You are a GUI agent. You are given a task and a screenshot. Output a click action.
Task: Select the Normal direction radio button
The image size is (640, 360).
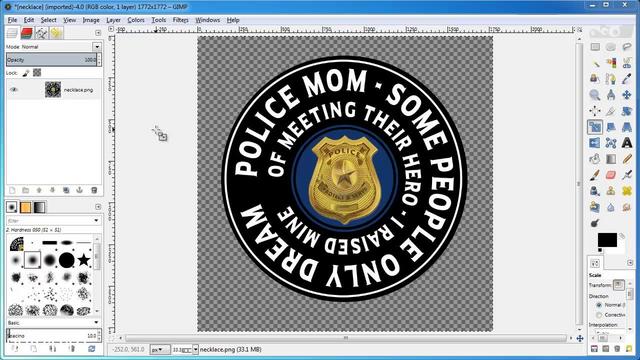(x=599, y=305)
